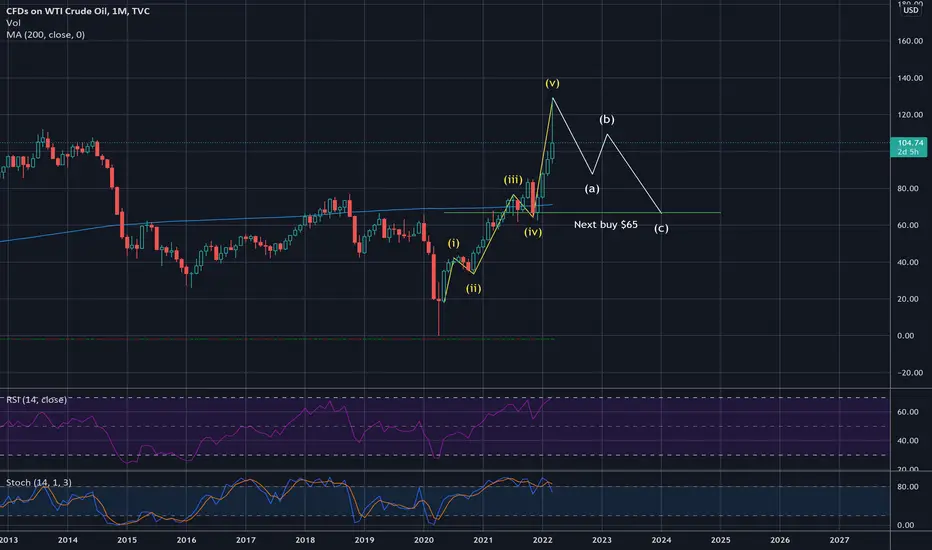This screenshot has width=932, height=550.
Task: Select the yellow (v) wave label
Action: pos(552,83)
